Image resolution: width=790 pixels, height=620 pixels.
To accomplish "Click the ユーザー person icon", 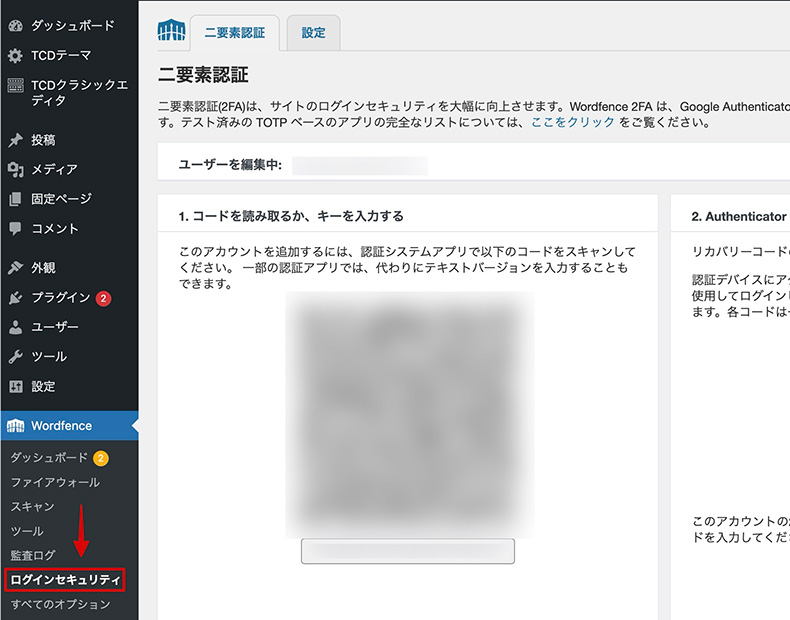I will [16, 327].
